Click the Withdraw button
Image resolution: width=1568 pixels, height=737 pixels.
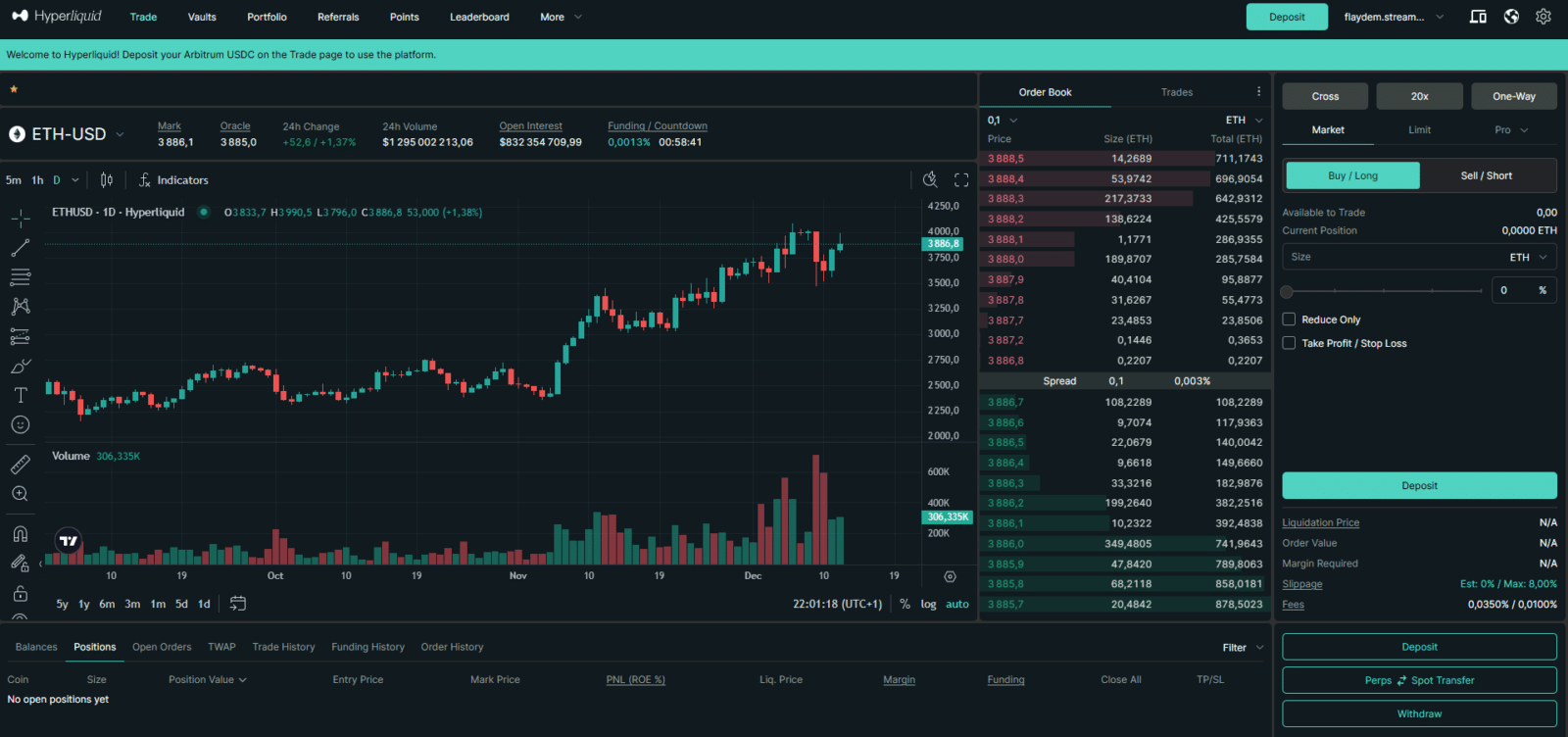(x=1419, y=713)
